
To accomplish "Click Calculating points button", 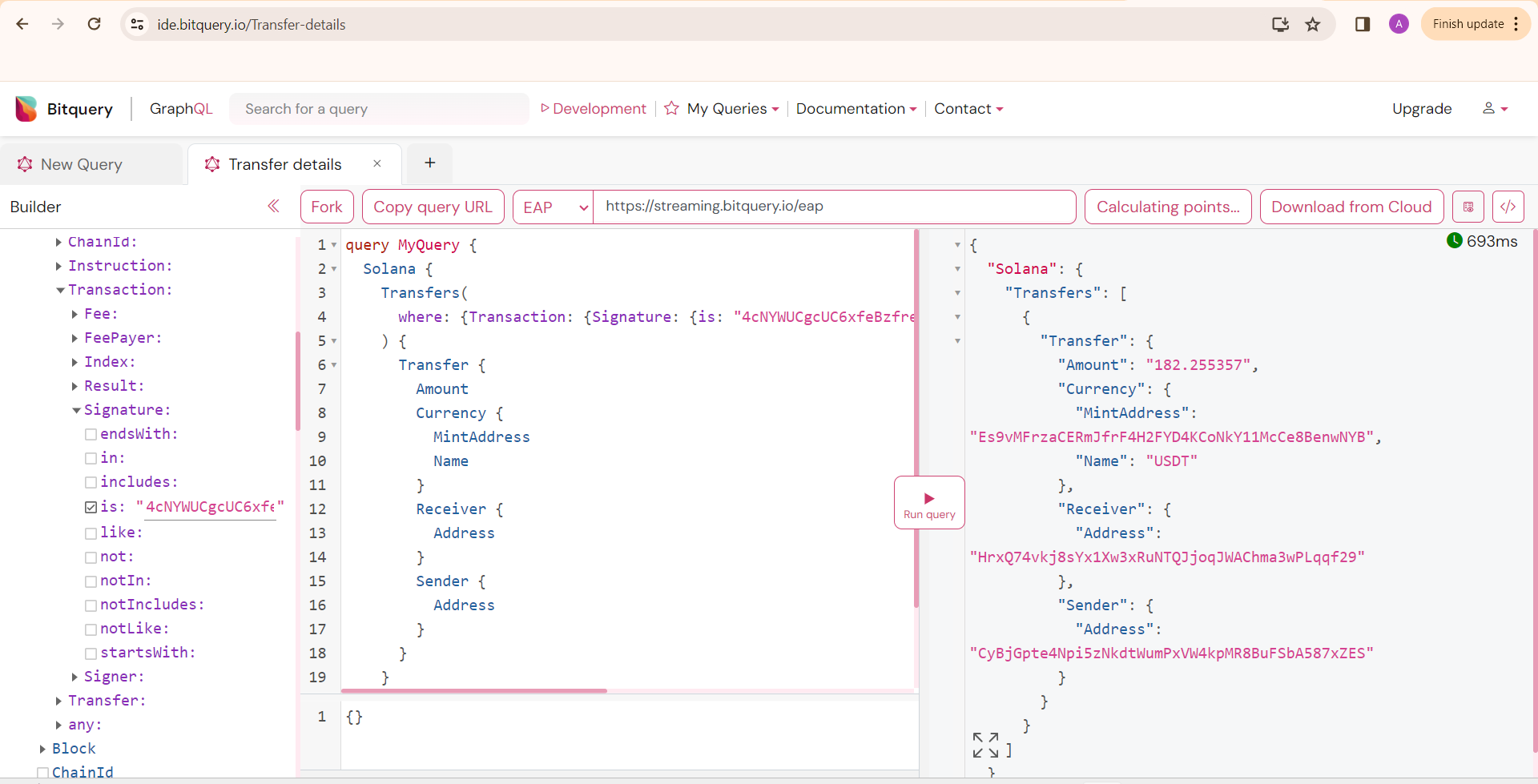I will [1168, 207].
